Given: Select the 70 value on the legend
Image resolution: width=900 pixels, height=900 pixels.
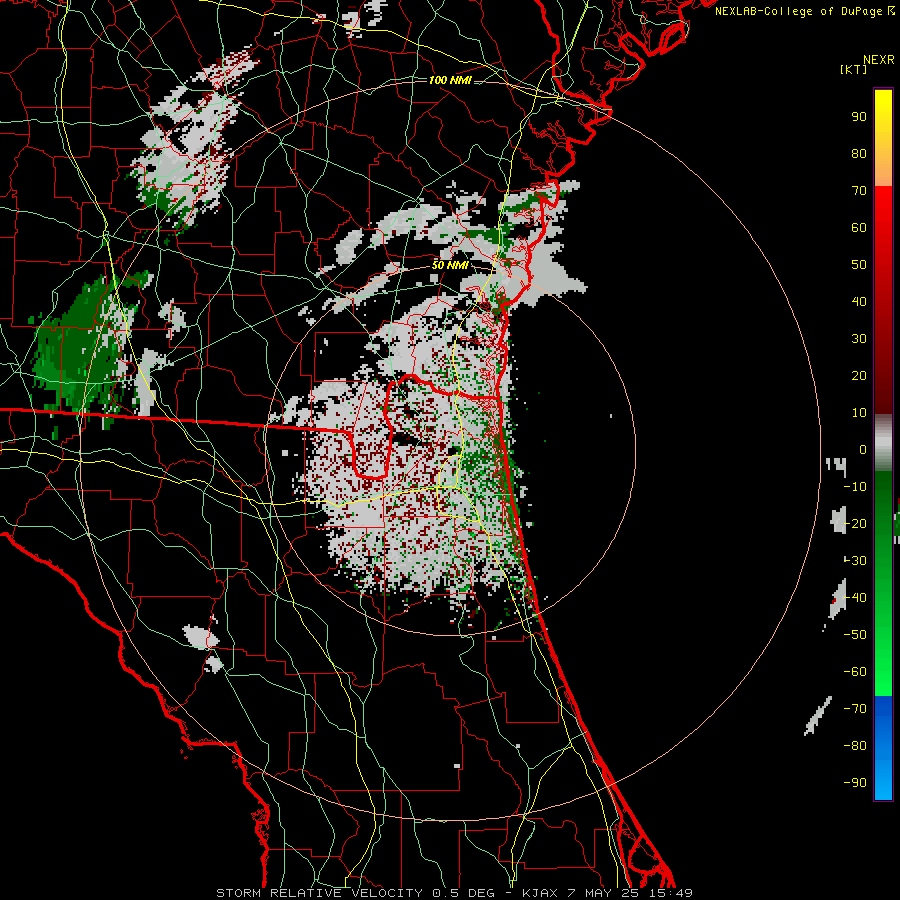Looking at the screenshot, I should pos(859,191).
